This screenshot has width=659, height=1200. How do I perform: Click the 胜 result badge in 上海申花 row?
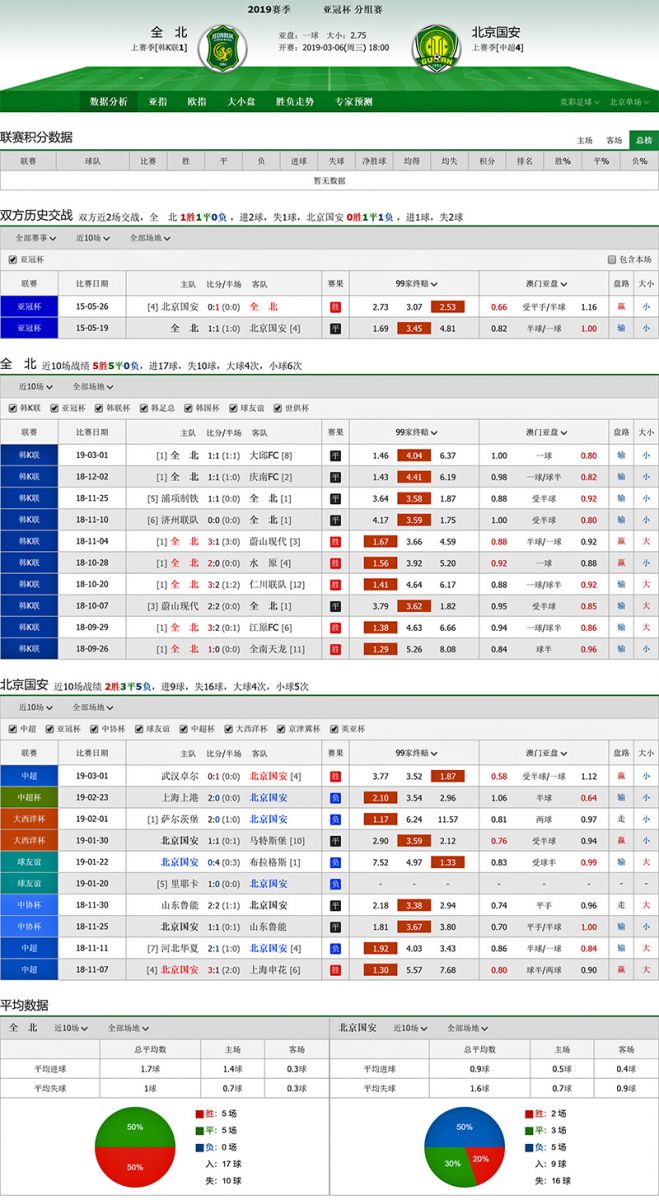(335, 970)
